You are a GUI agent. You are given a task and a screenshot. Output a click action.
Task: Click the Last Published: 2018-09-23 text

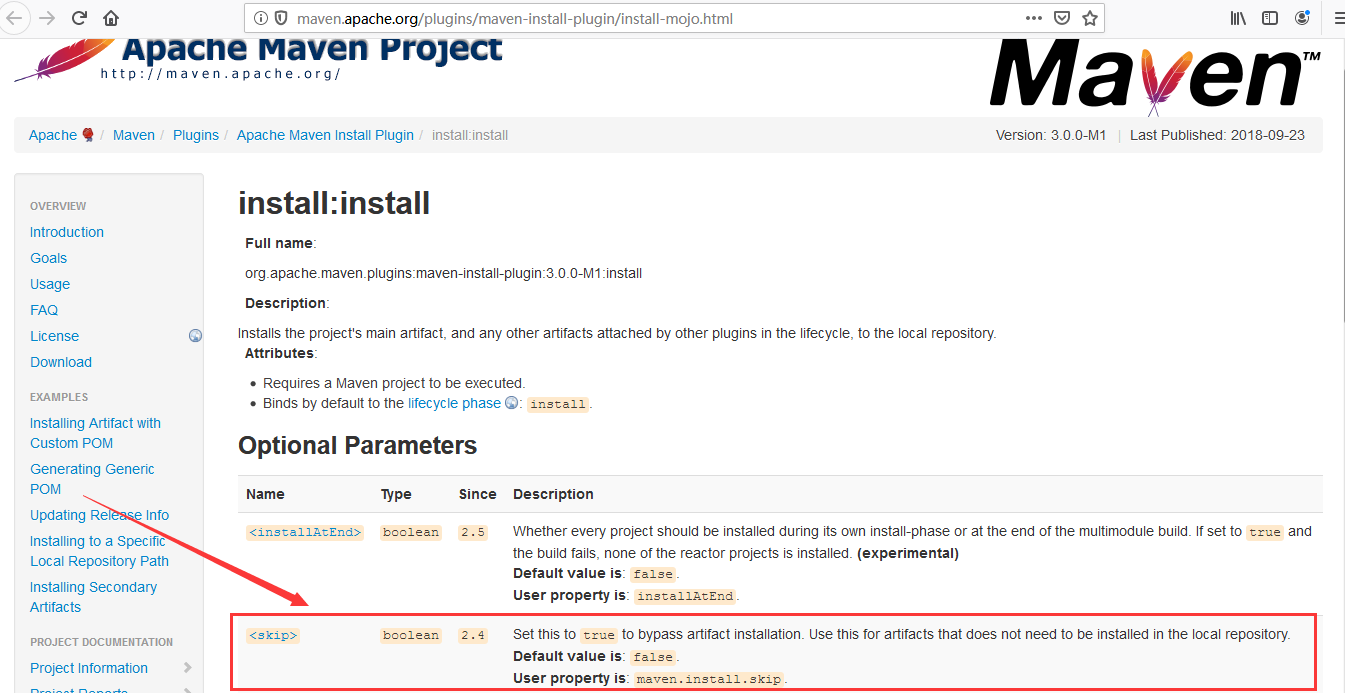1217,135
